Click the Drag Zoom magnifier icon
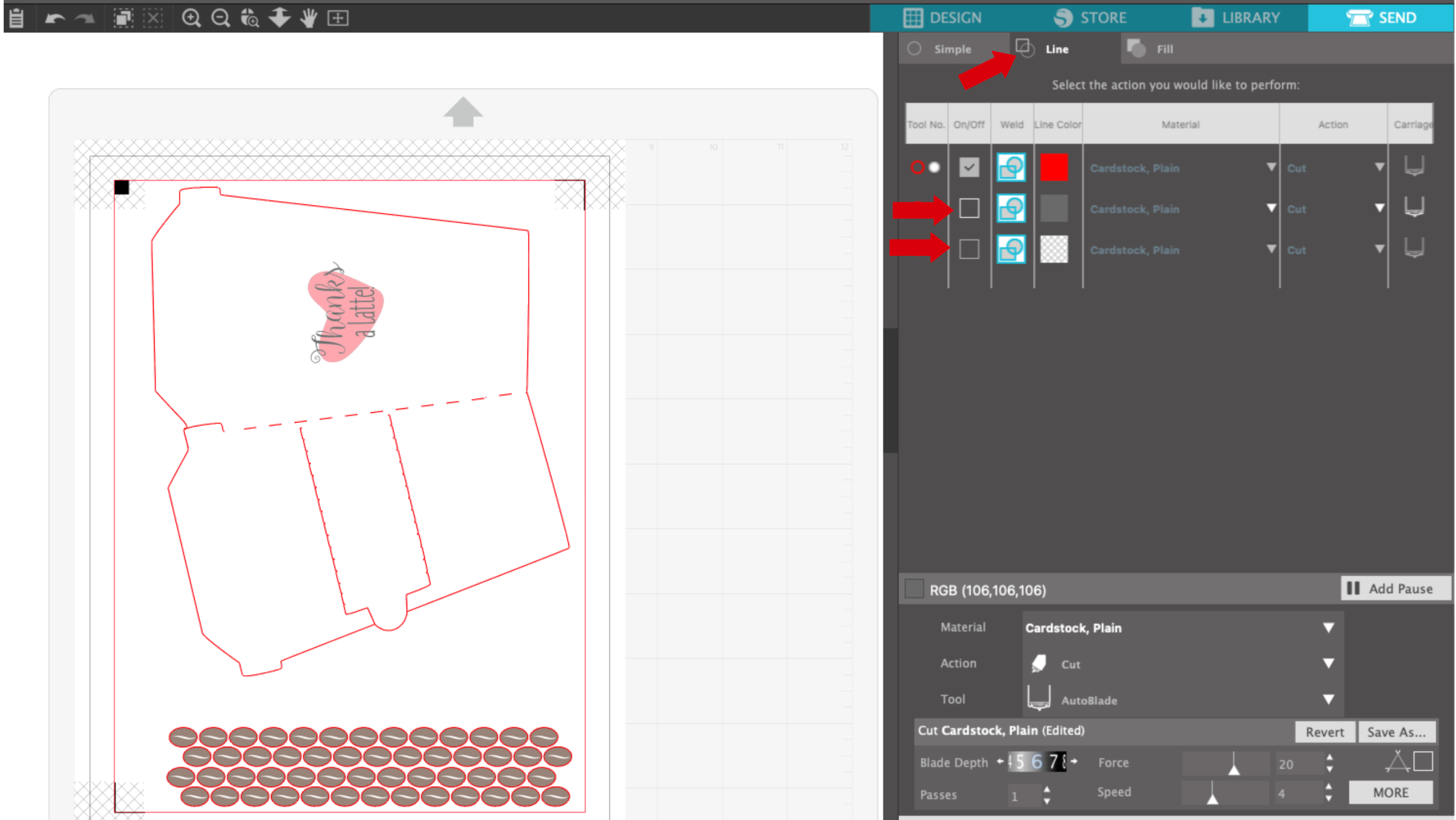This screenshot has width=1456, height=820. point(249,18)
